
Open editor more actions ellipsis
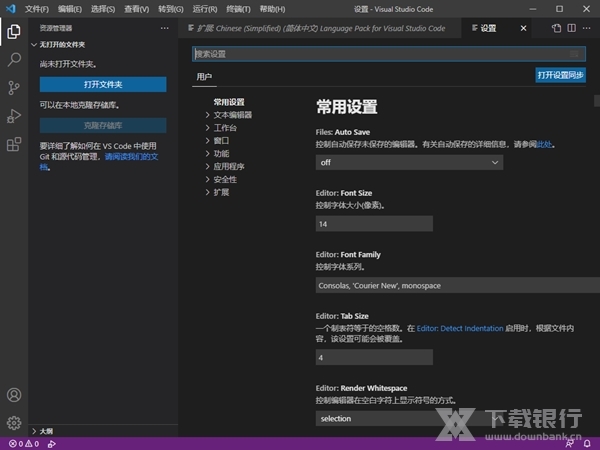(x=586, y=28)
